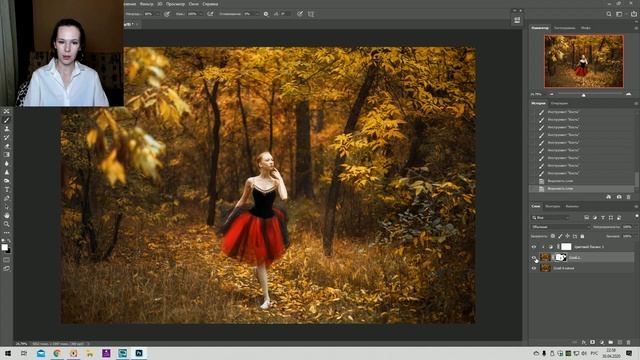Link layers icon at Layers bottom
The image size is (640, 360).
[x=575, y=342]
